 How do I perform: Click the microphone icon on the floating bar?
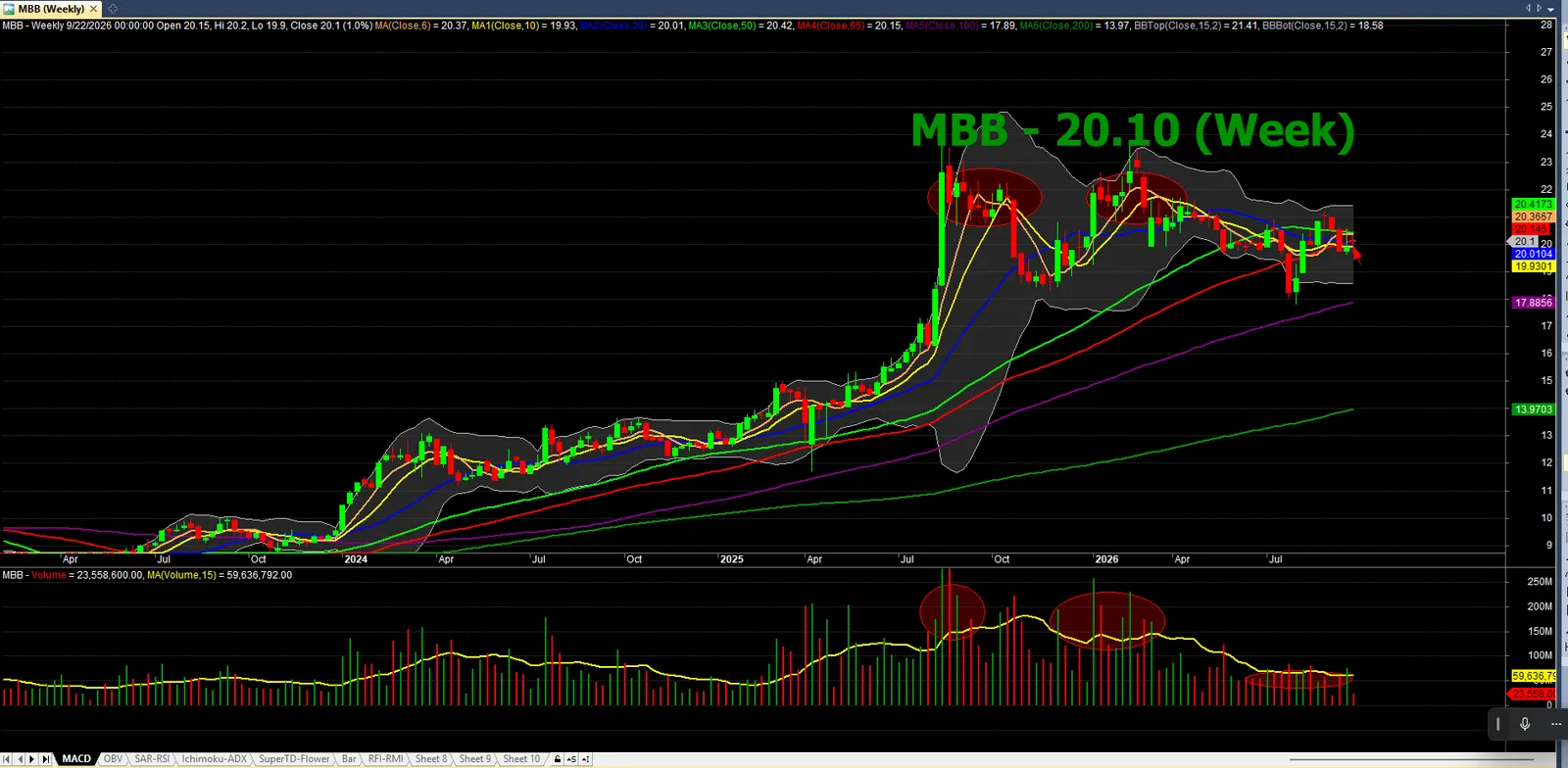pos(1525,724)
